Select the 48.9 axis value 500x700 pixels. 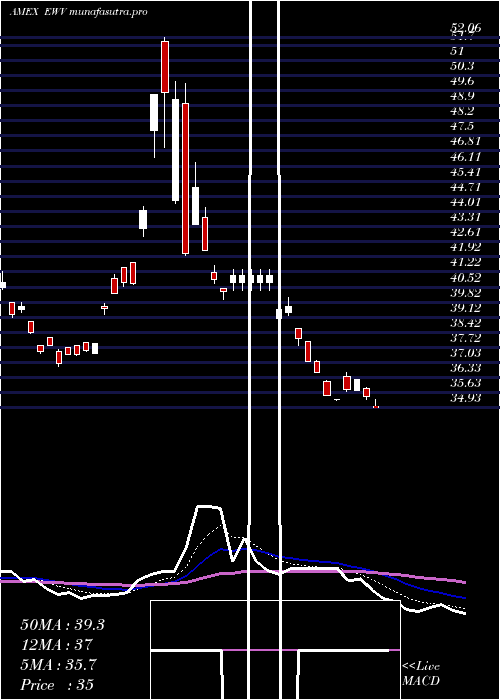[462, 96]
